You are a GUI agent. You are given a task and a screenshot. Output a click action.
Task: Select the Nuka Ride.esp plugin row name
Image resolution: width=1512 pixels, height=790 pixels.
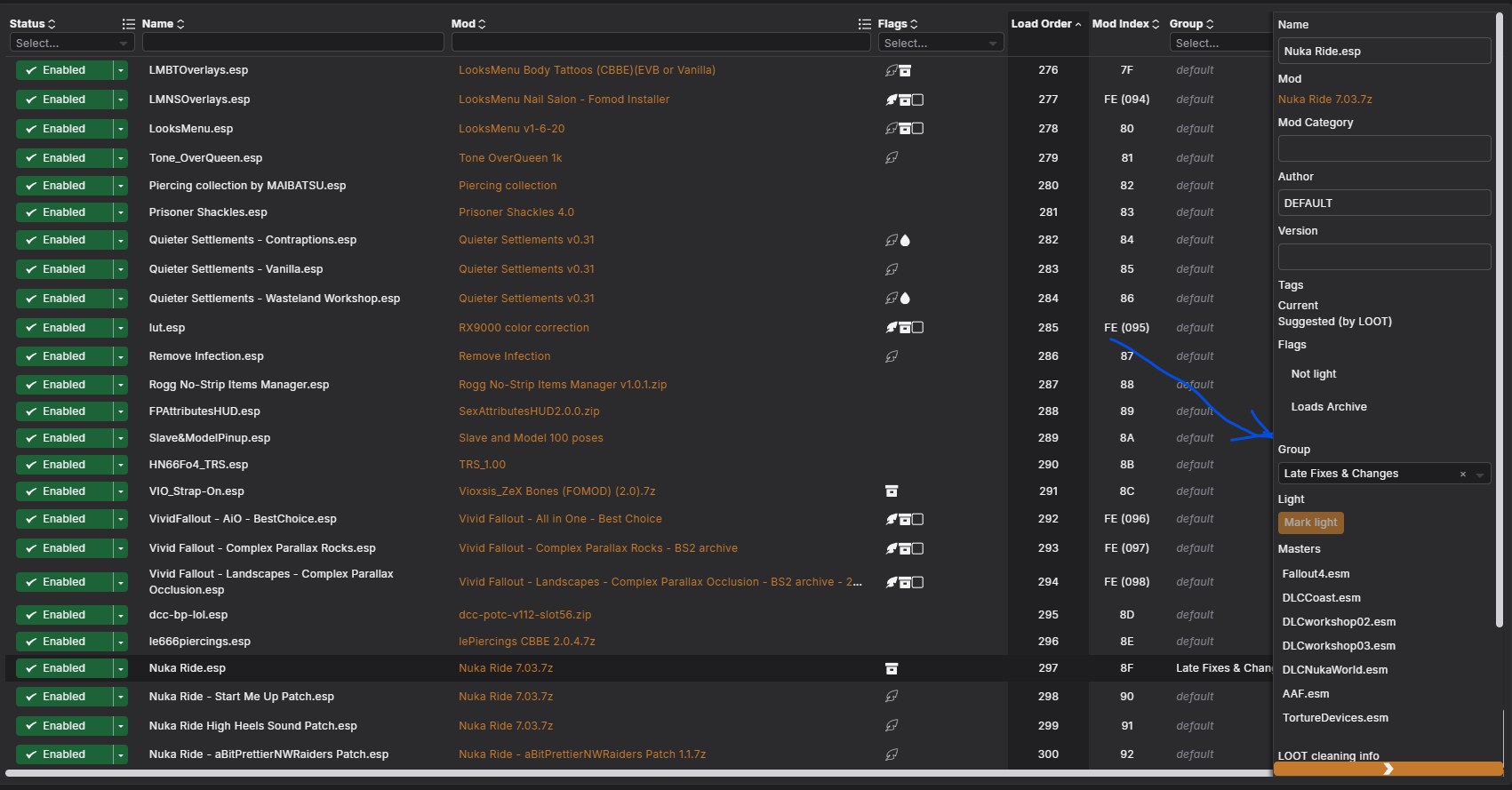[x=187, y=668]
